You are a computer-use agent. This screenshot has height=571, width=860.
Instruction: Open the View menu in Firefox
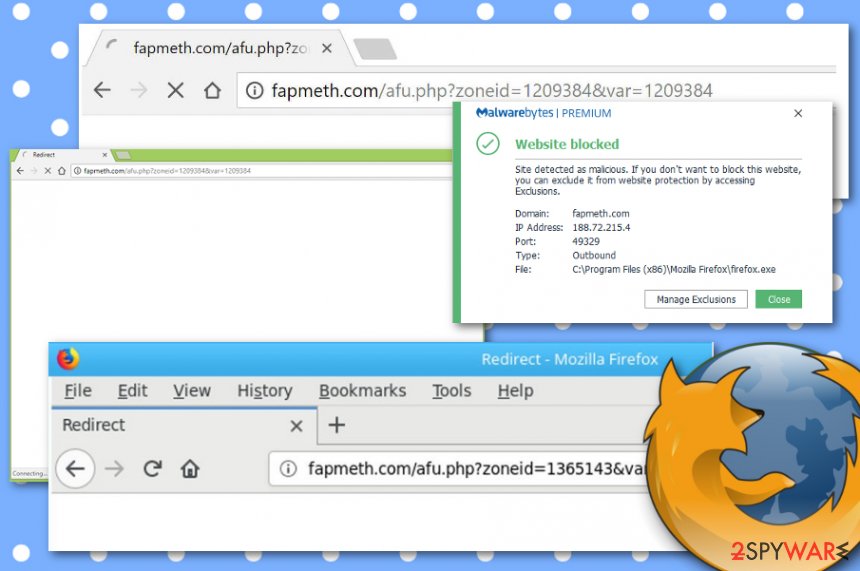tap(192, 391)
